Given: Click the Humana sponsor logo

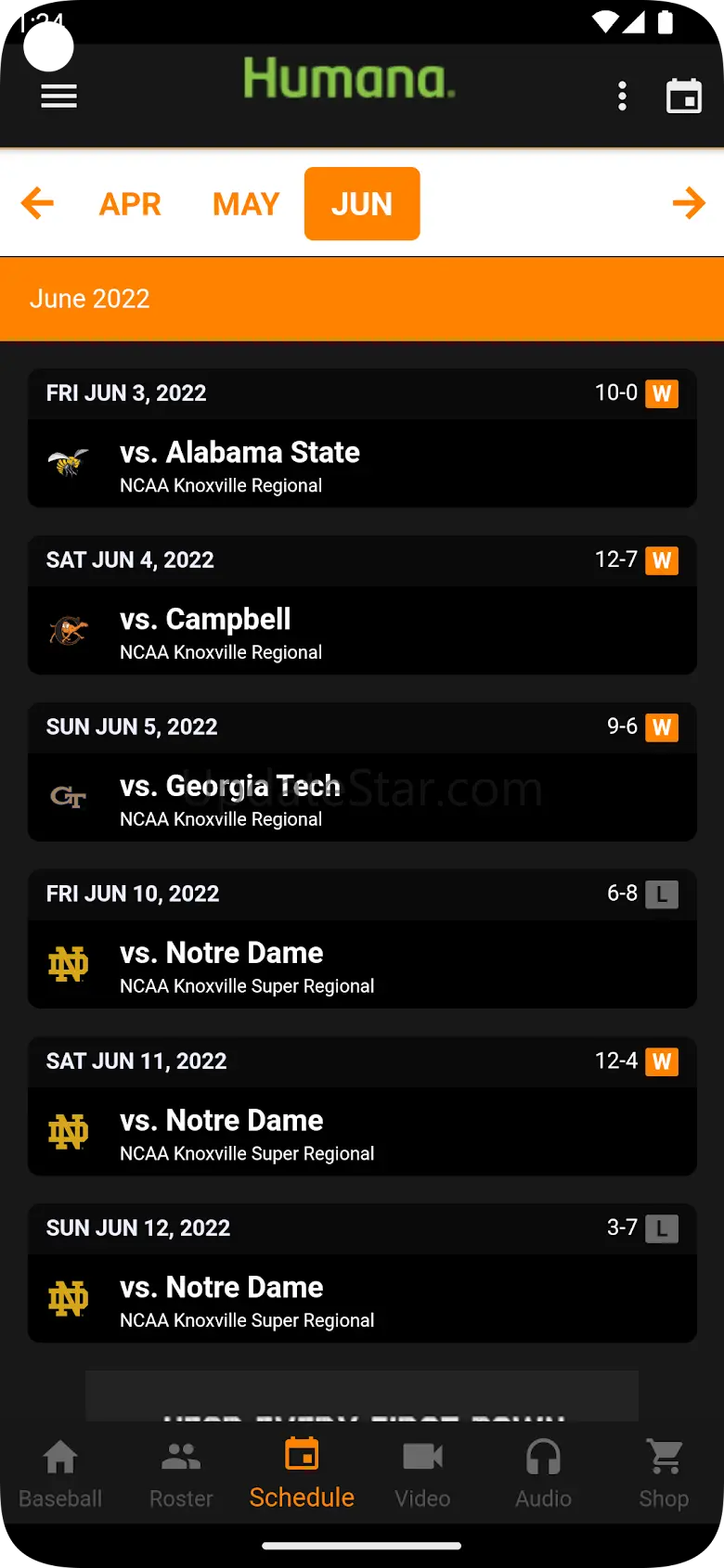Looking at the screenshot, I should (349, 80).
